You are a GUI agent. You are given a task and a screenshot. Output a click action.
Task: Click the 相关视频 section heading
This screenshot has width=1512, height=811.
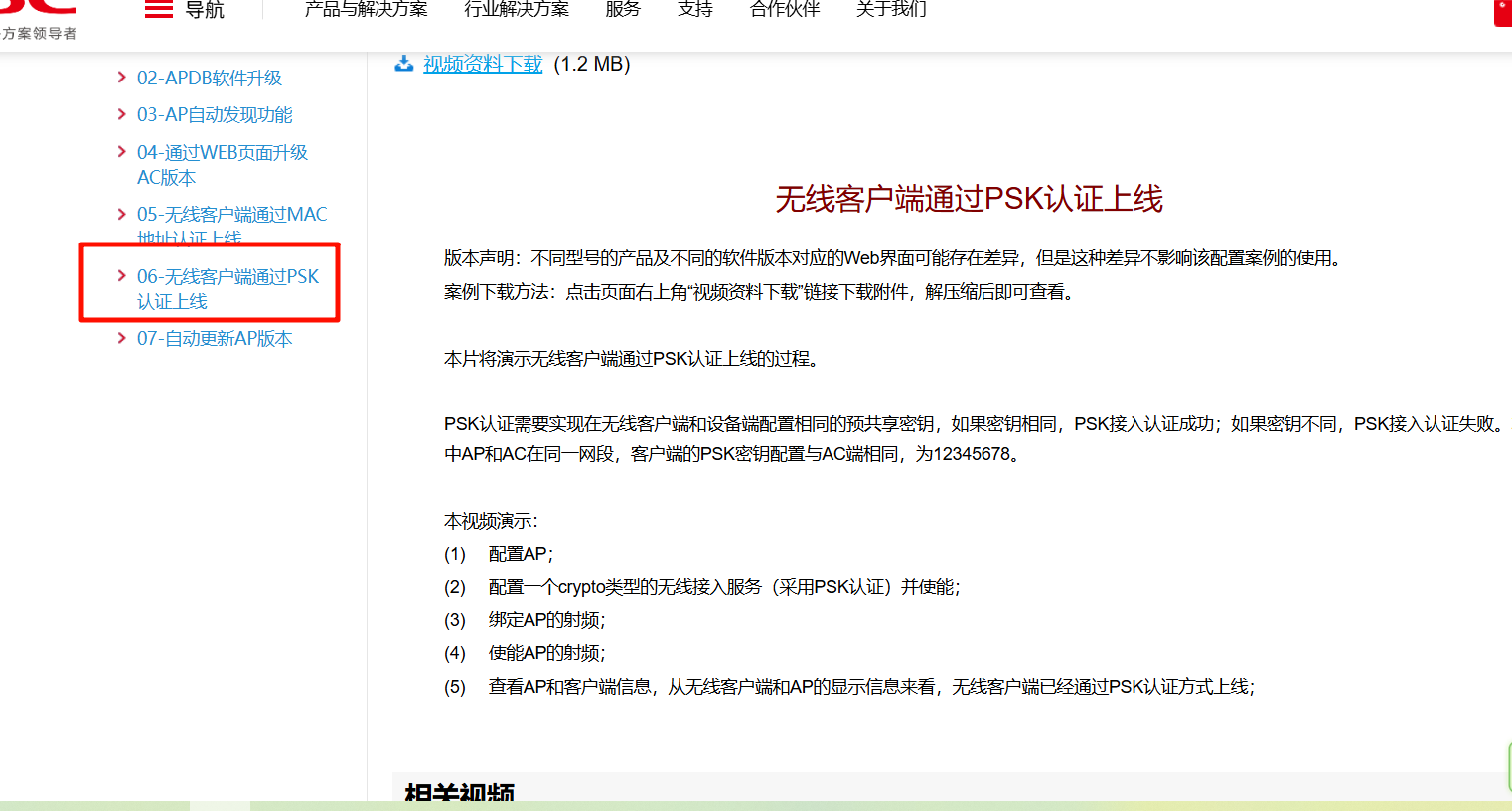[x=459, y=794]
